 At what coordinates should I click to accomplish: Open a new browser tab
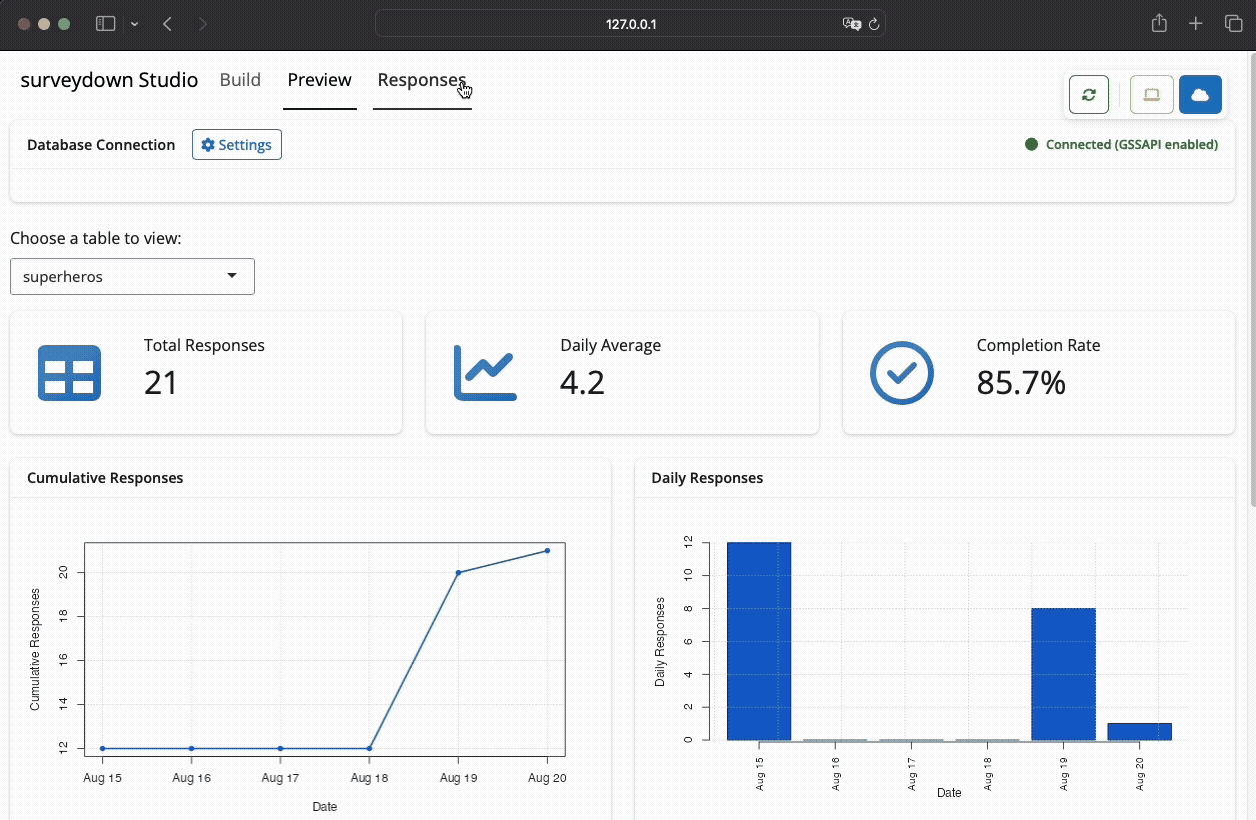(1196, 24)
